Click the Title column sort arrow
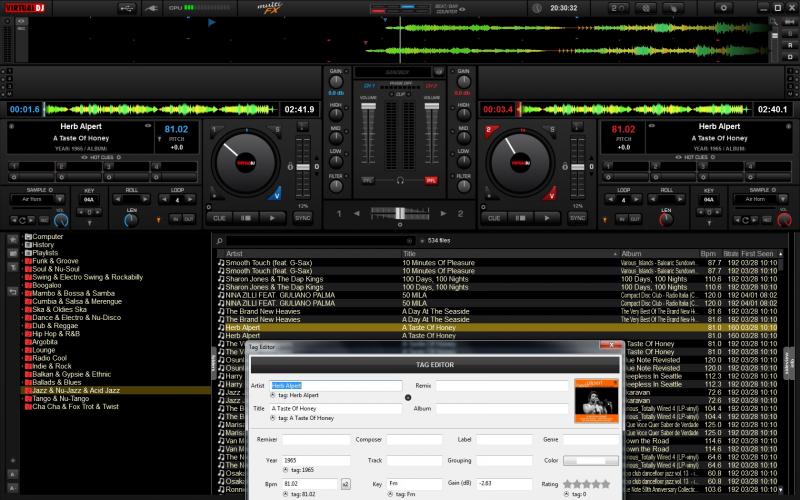 (615, 254)
